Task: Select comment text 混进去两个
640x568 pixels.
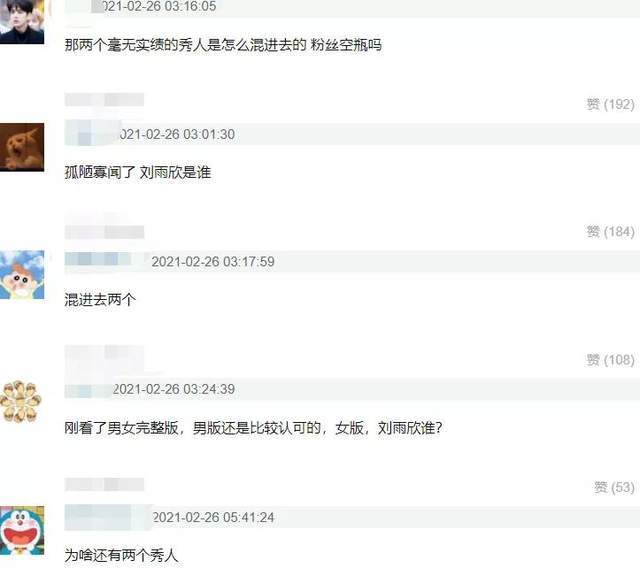Action: click(100, 300)
